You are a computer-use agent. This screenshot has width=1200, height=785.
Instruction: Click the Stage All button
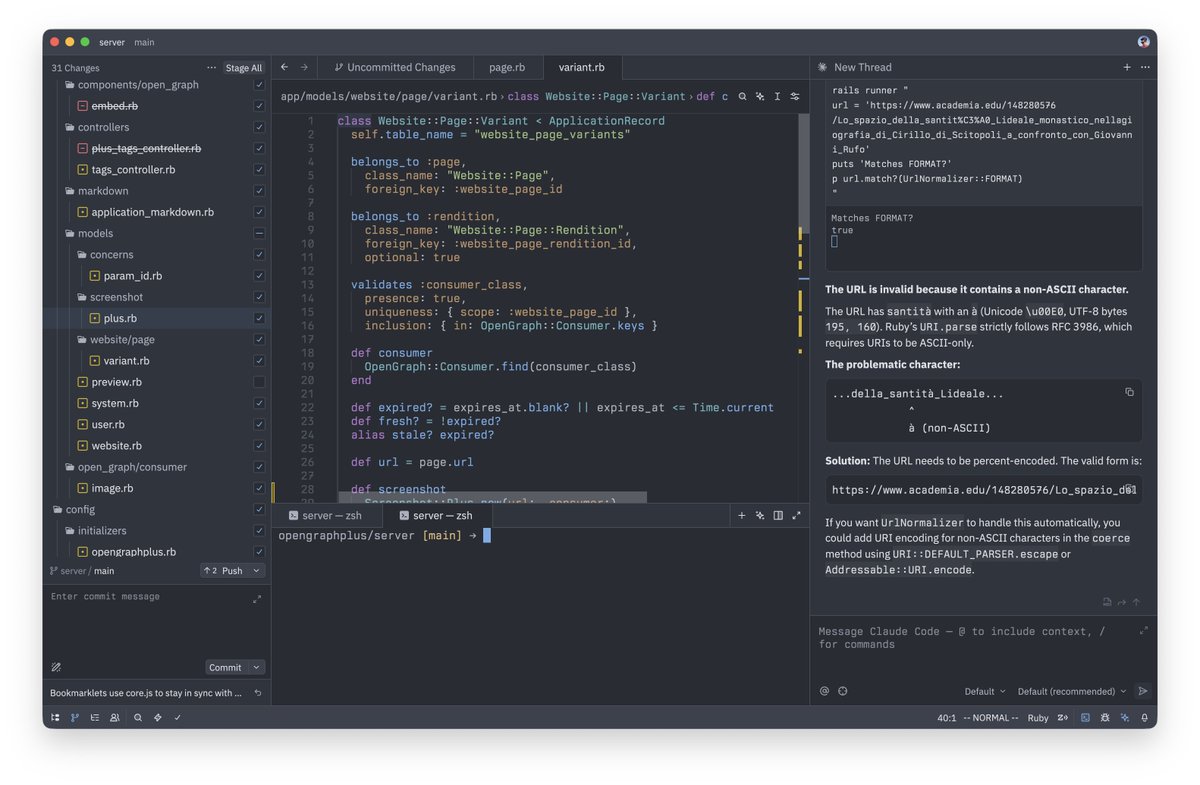click(x=244, y=68)
